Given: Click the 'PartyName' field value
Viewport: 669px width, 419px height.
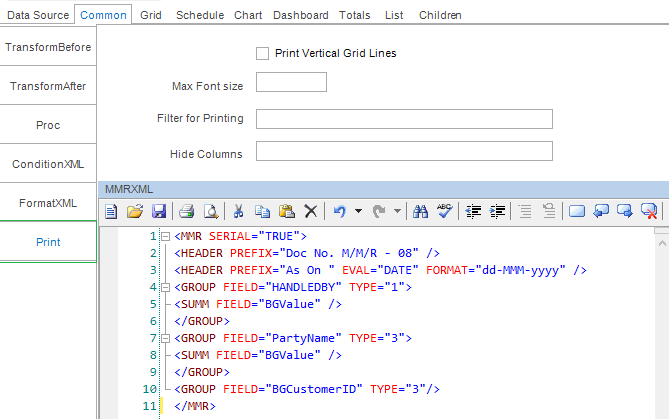Looking at the screenshot, I should [303, 339].
